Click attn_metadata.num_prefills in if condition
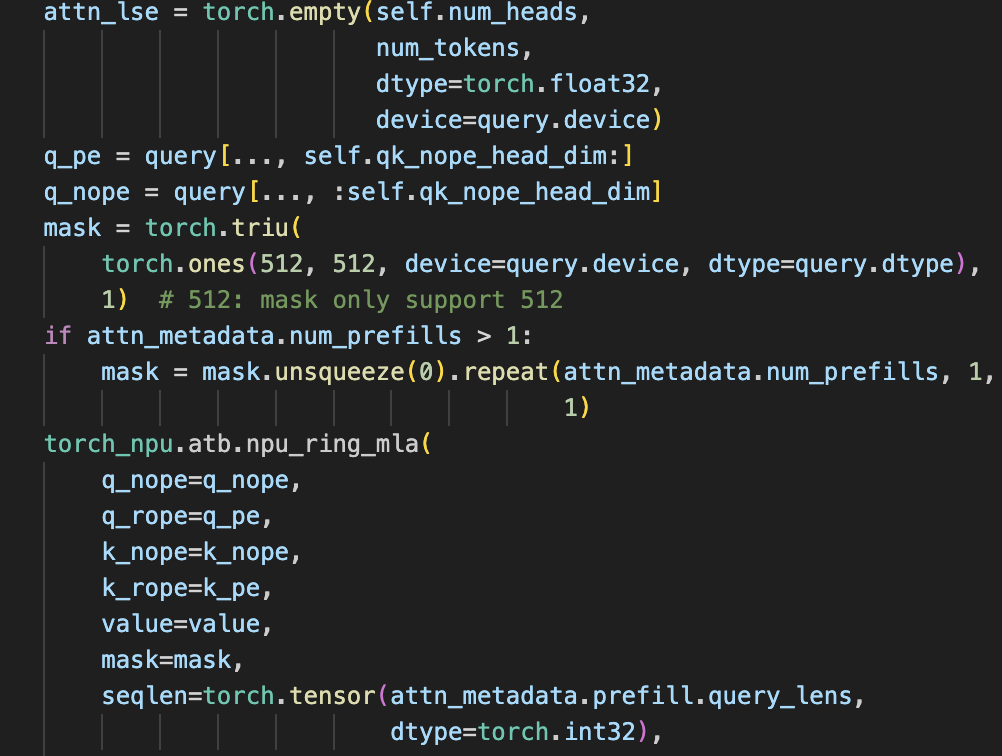 tap(274, 336)
